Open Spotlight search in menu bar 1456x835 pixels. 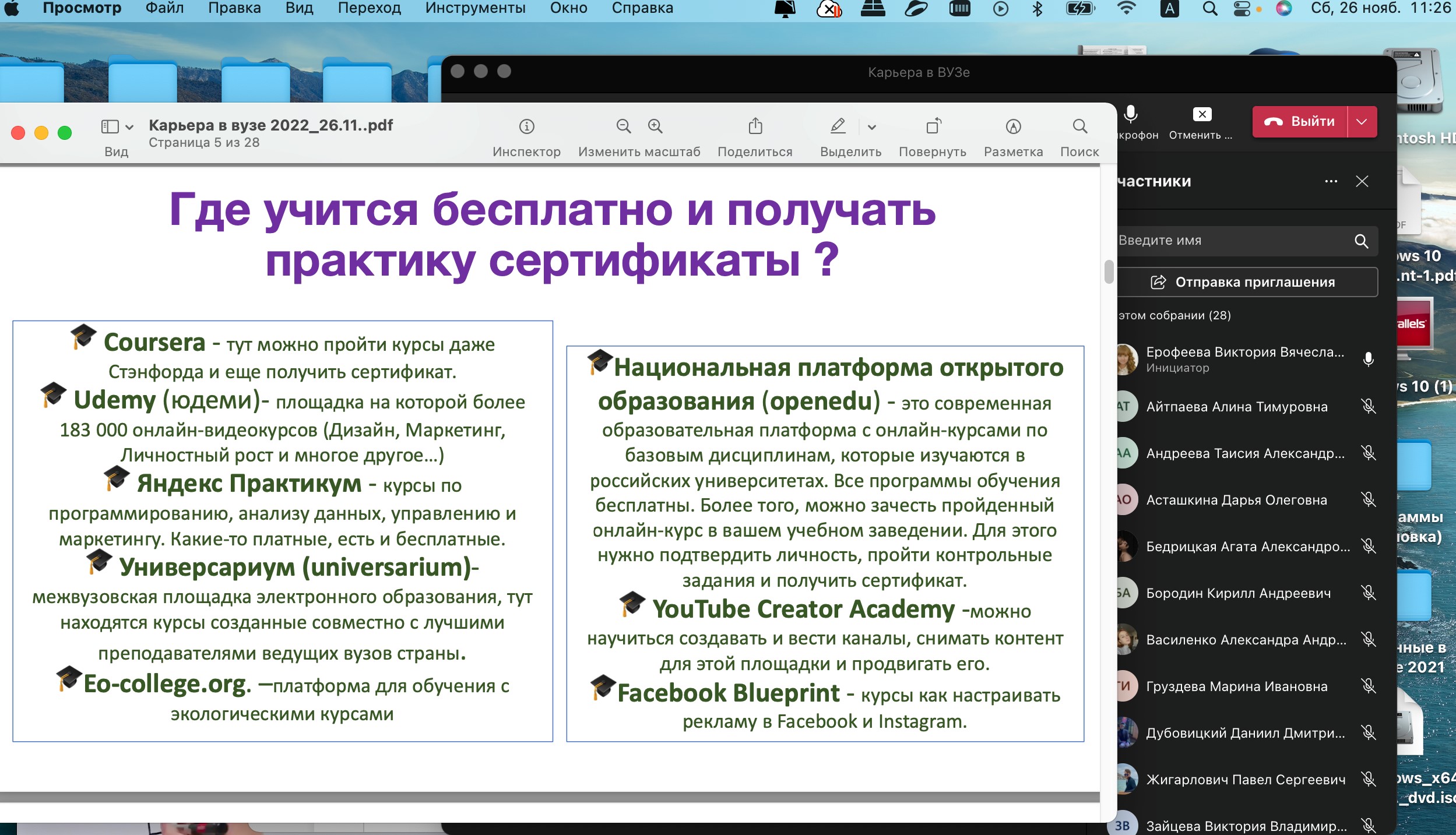1210,8
